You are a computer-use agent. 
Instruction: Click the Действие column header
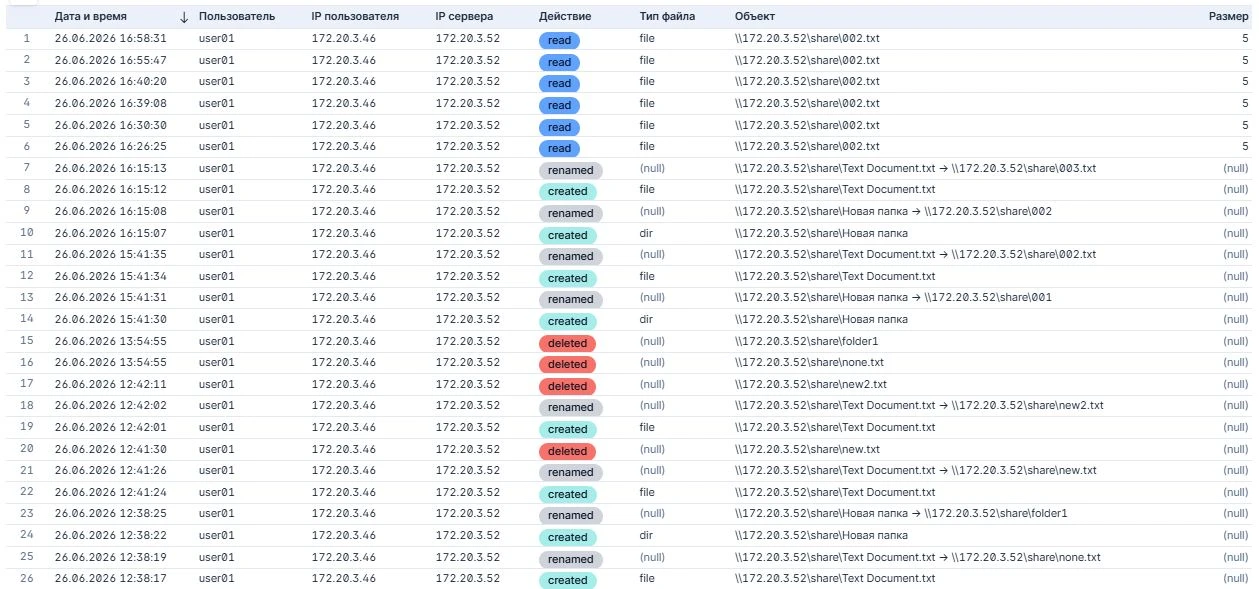tap(565, 17)
